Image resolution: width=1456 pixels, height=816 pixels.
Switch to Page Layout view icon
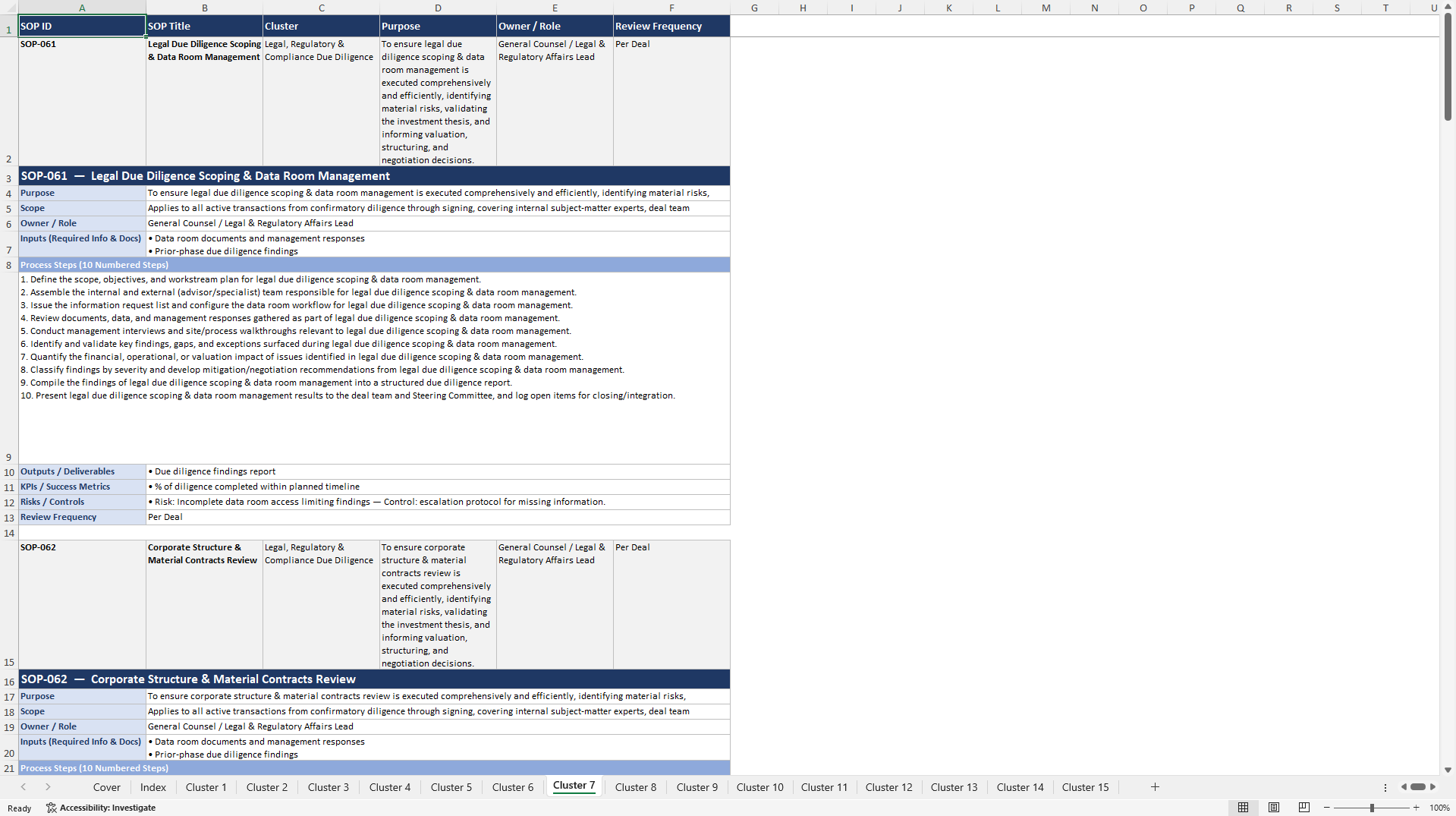(1274, 808)
